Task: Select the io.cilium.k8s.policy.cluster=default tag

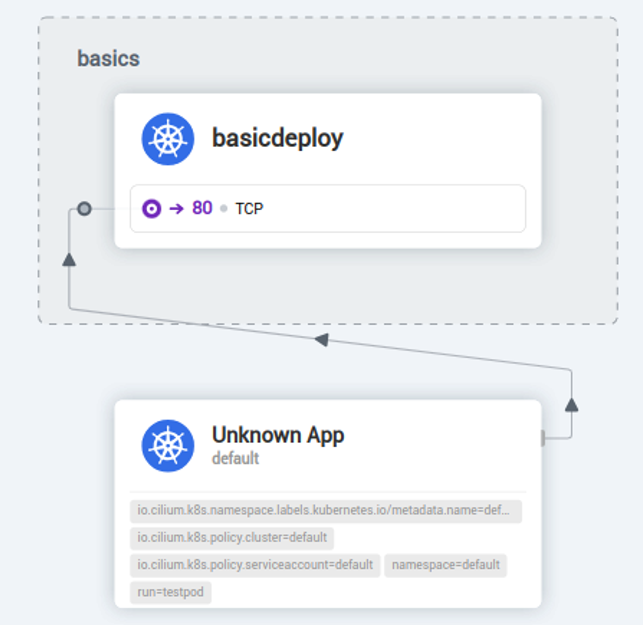Action: tap(232, 538)
